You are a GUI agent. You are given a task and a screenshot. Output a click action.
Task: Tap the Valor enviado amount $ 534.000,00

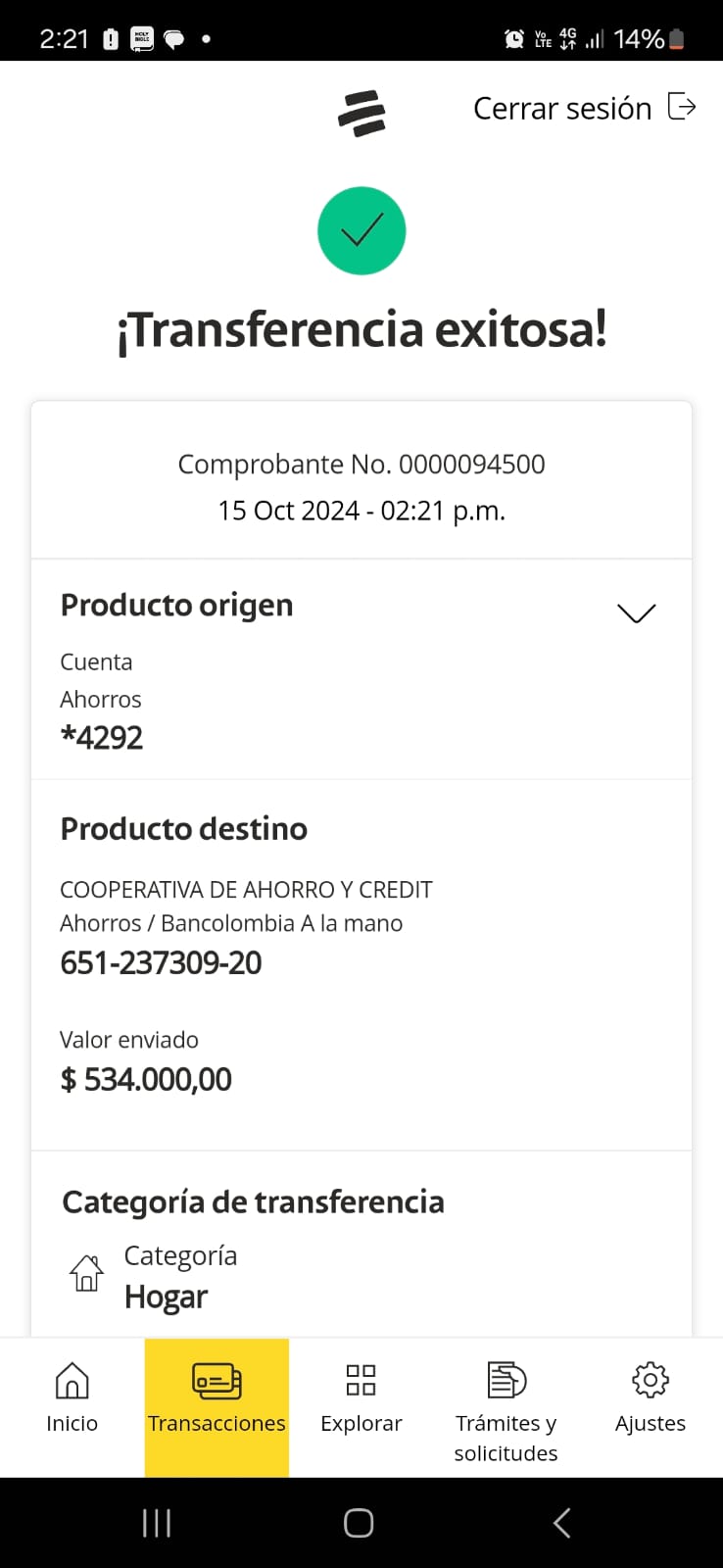tap(147, 1080)
